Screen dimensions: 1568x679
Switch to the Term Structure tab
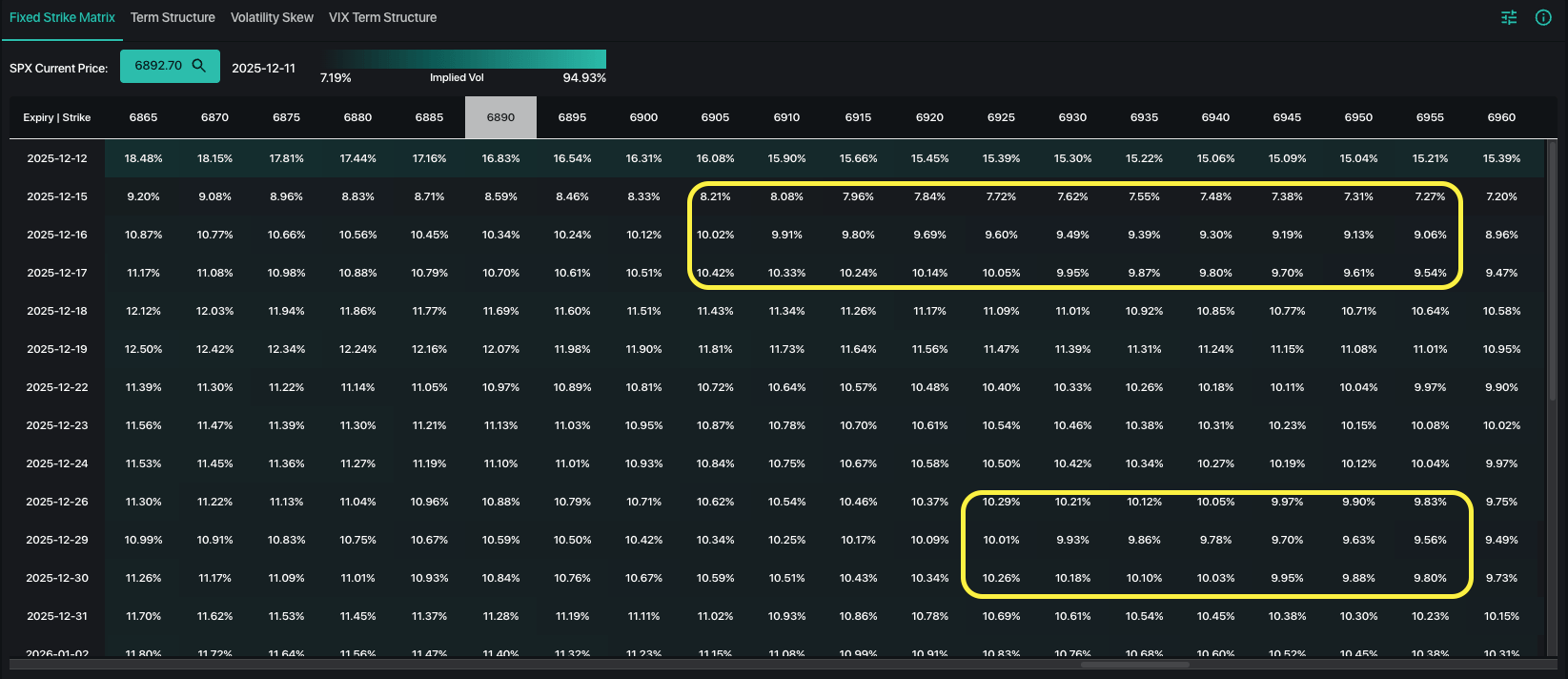pyautogui.click(x=173, y=17)
